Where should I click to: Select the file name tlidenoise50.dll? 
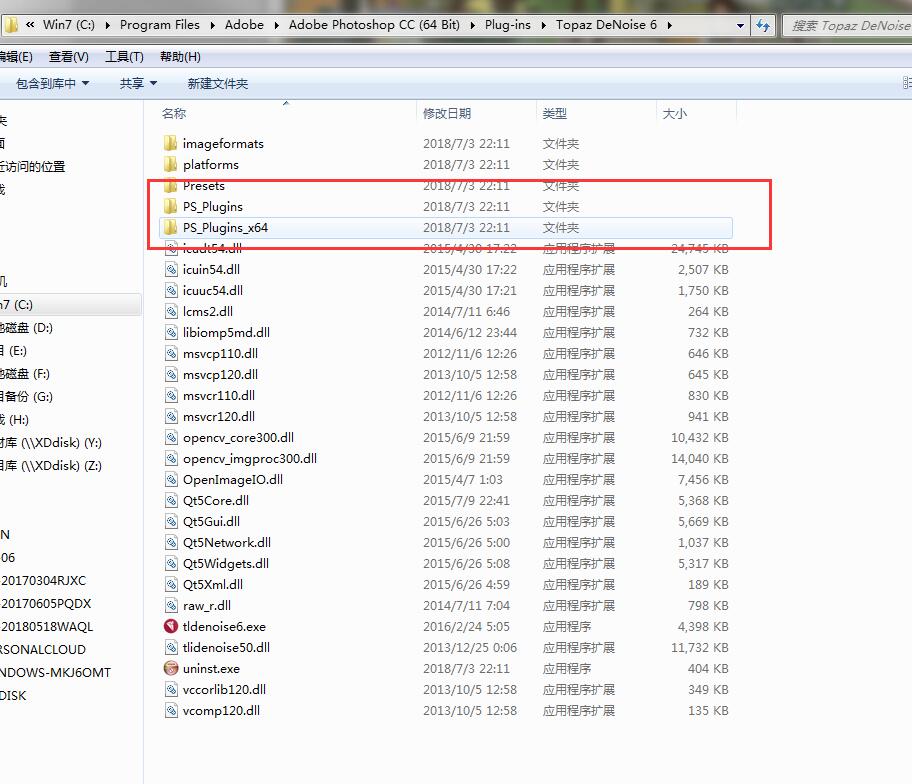(x=226, y=647)
